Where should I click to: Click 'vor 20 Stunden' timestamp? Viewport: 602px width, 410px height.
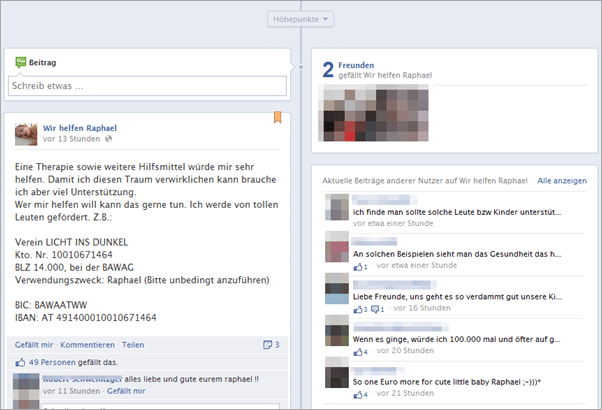(x=405, y=350)
